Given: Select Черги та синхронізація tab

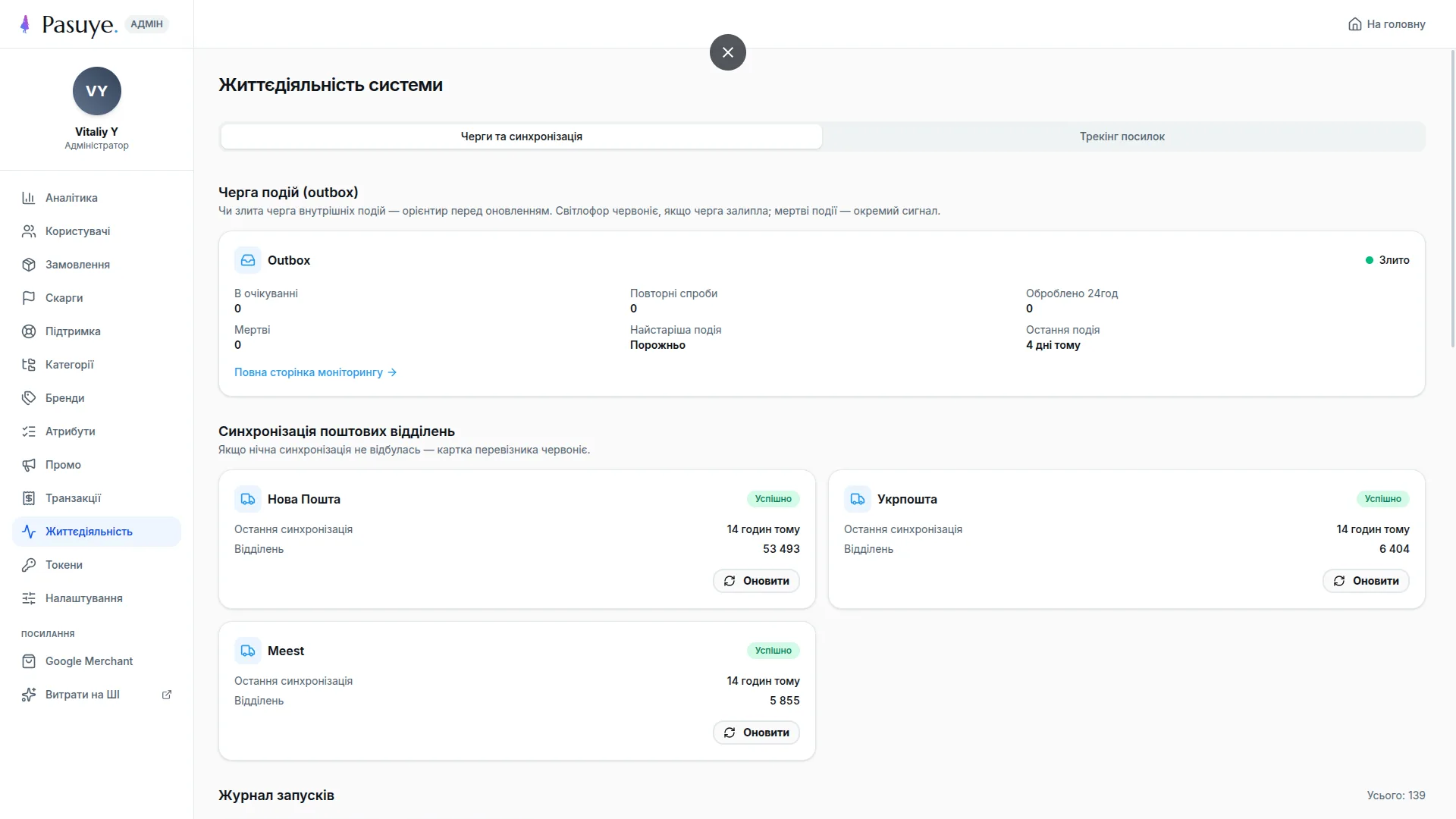Looking at the screenshot, I should point(522,136).
